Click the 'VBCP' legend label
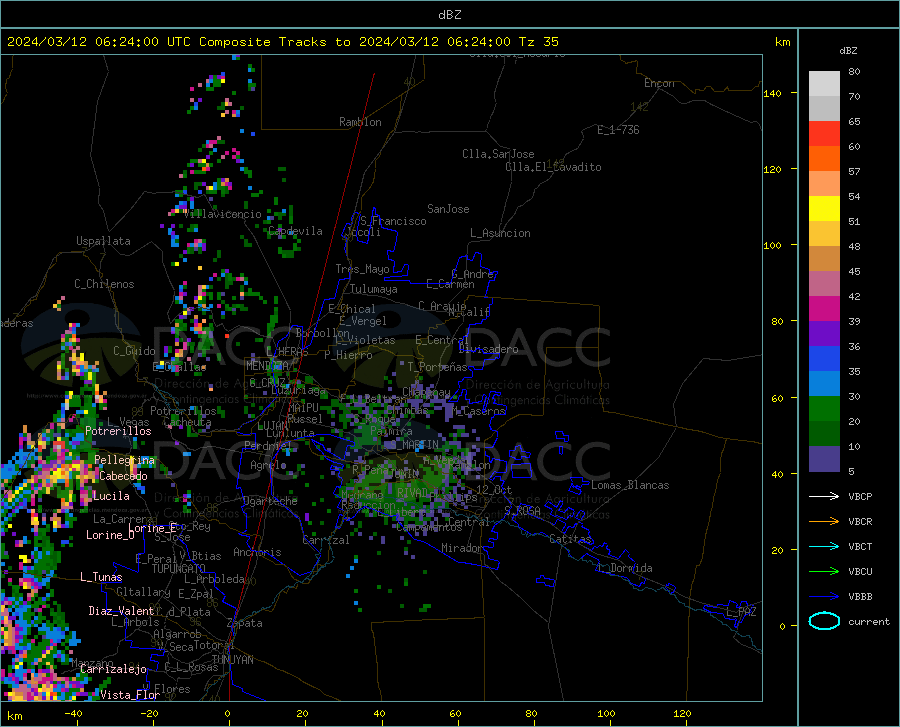The height and width of the screenshot is (727, 900). pyautogui.click(x=860, y=496)
